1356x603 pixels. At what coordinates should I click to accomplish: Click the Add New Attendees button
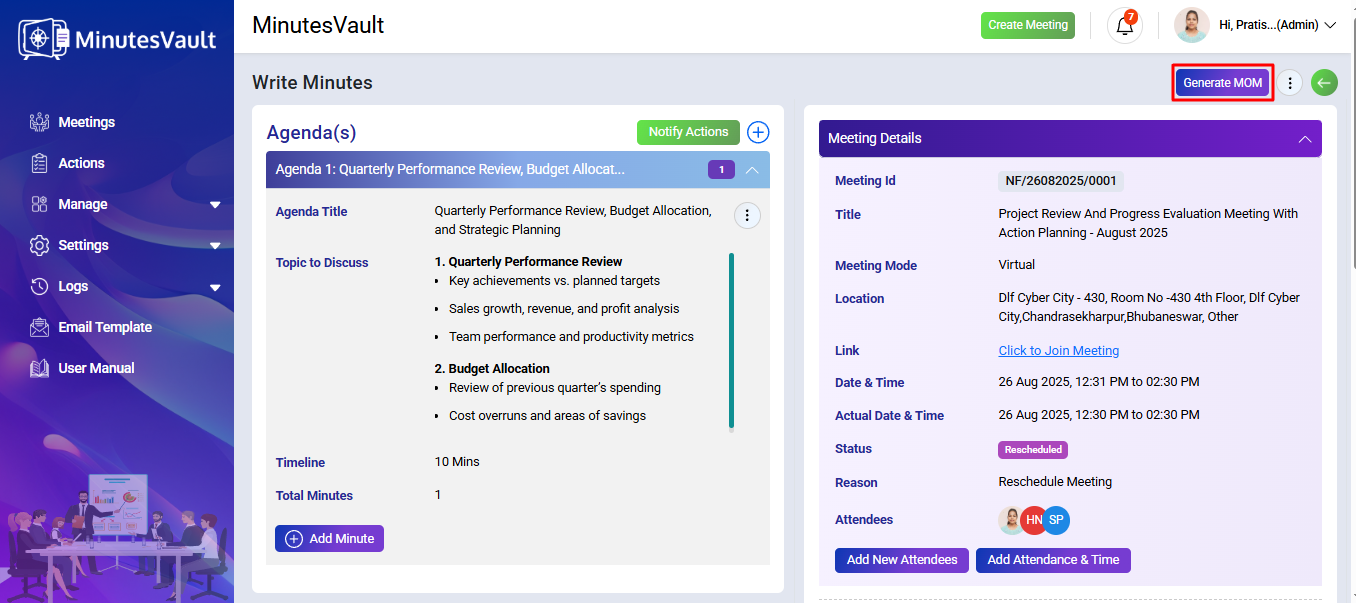pyautogui.click(x=902, y=560)
